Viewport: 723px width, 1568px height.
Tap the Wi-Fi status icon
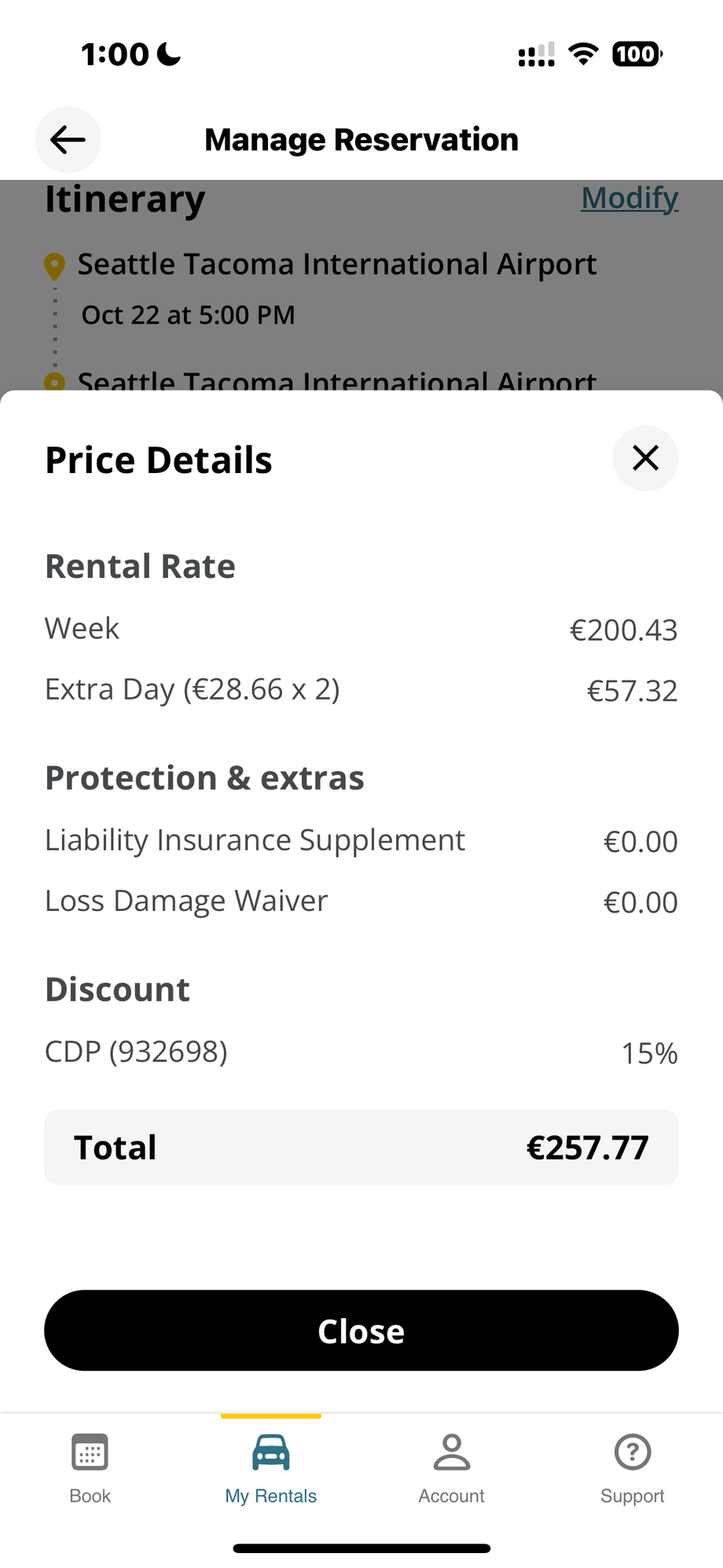tap(583, 54)
